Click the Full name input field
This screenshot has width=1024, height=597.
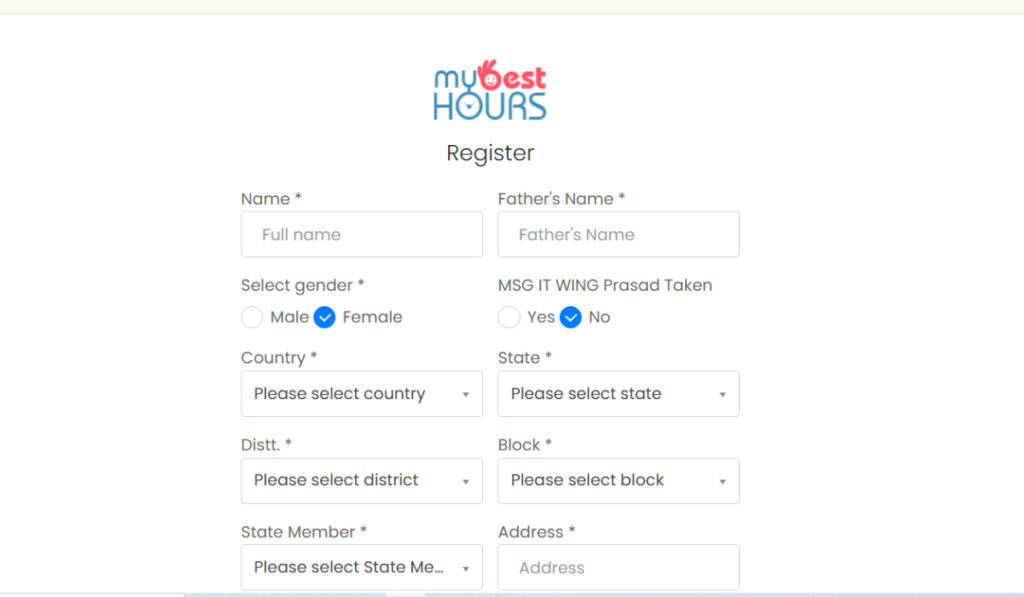pos(361,234)
